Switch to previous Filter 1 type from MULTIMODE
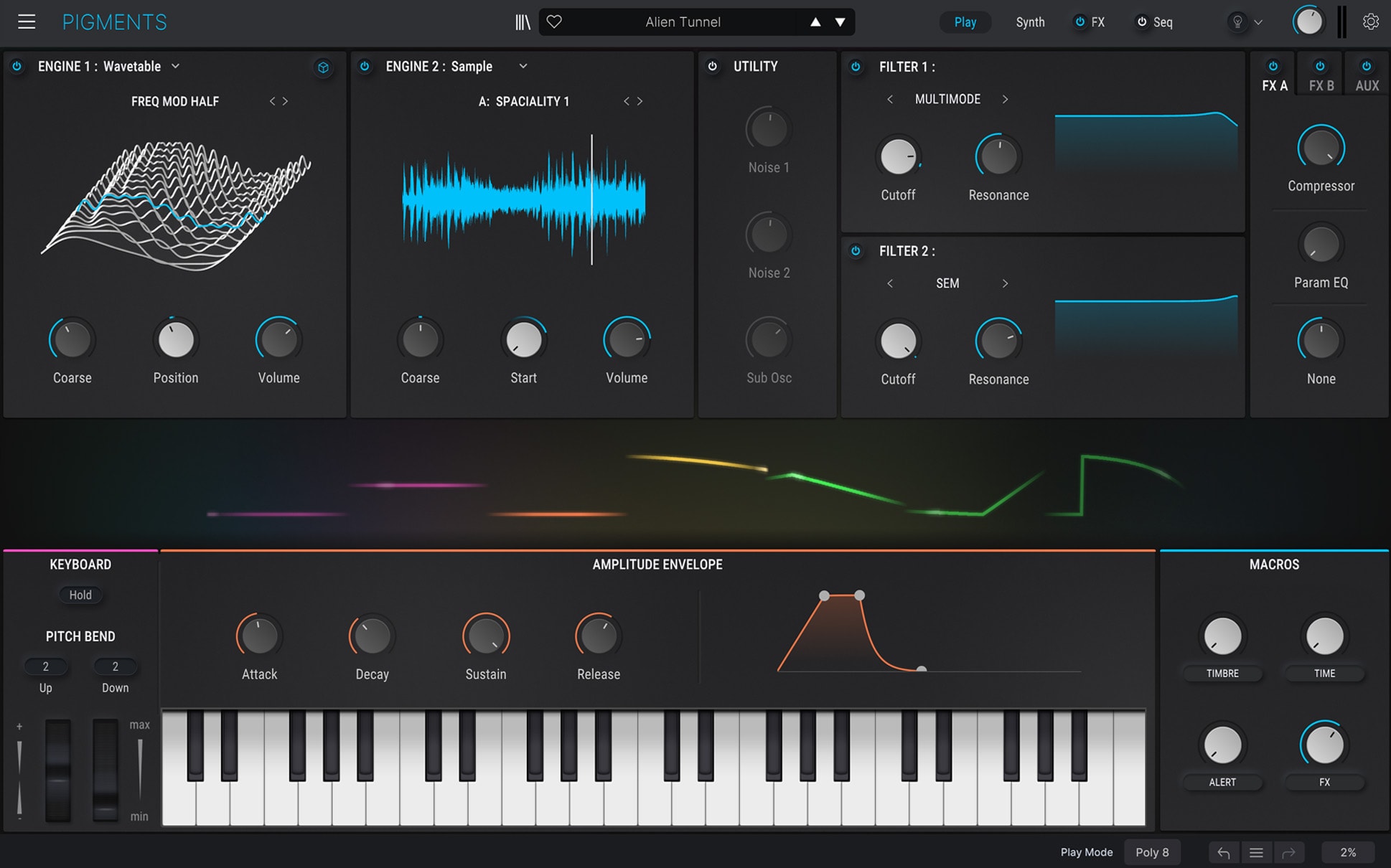The image size is (1391, 868). coord(890,99)
